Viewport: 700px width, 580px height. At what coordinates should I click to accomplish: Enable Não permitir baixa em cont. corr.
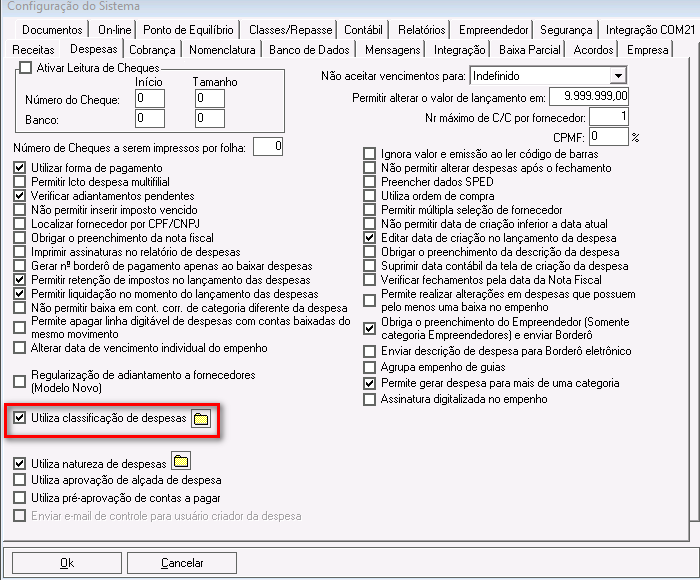(x=20, y=308)
